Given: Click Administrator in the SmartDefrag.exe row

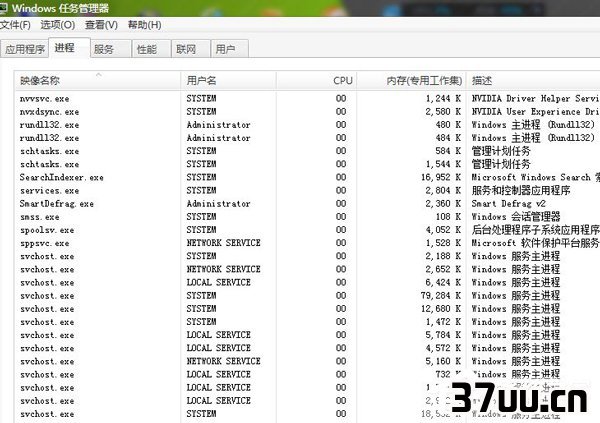Looking at the screenshot, I should [218, 204].
